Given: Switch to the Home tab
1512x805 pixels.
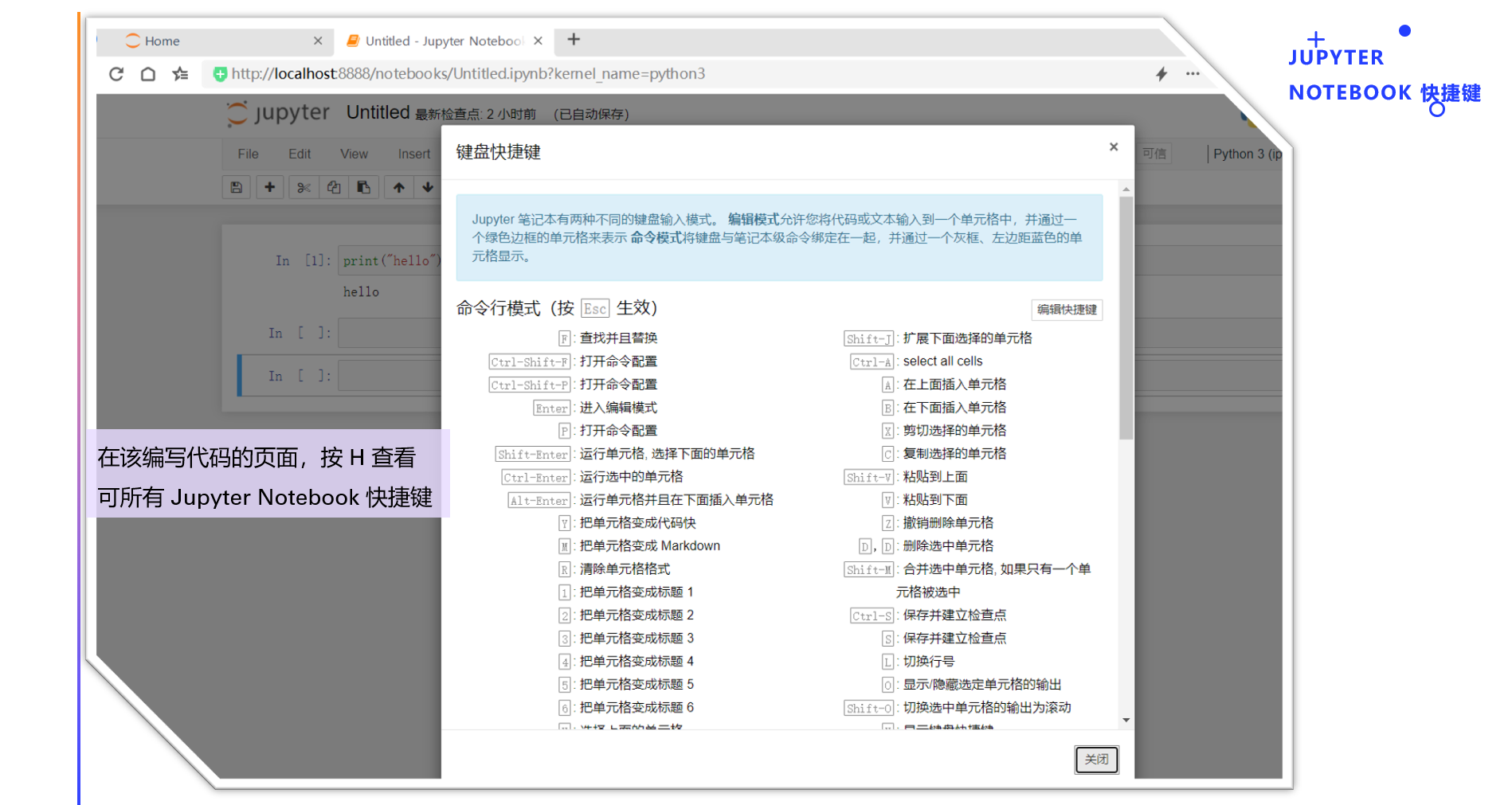Looking at the screenshot, I should pyautogui.click(x=215, y=41).
